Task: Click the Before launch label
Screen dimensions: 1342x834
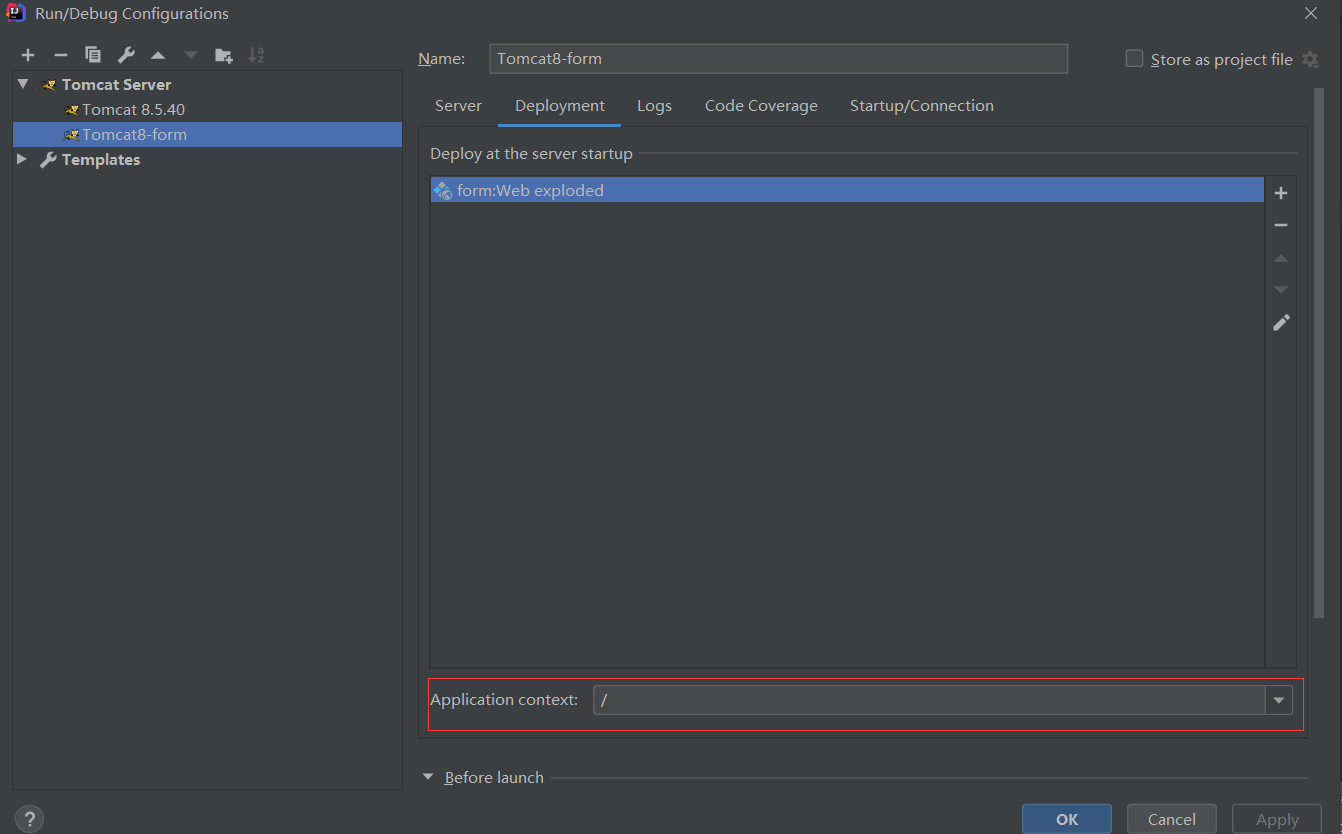Action: coord(494,778)
